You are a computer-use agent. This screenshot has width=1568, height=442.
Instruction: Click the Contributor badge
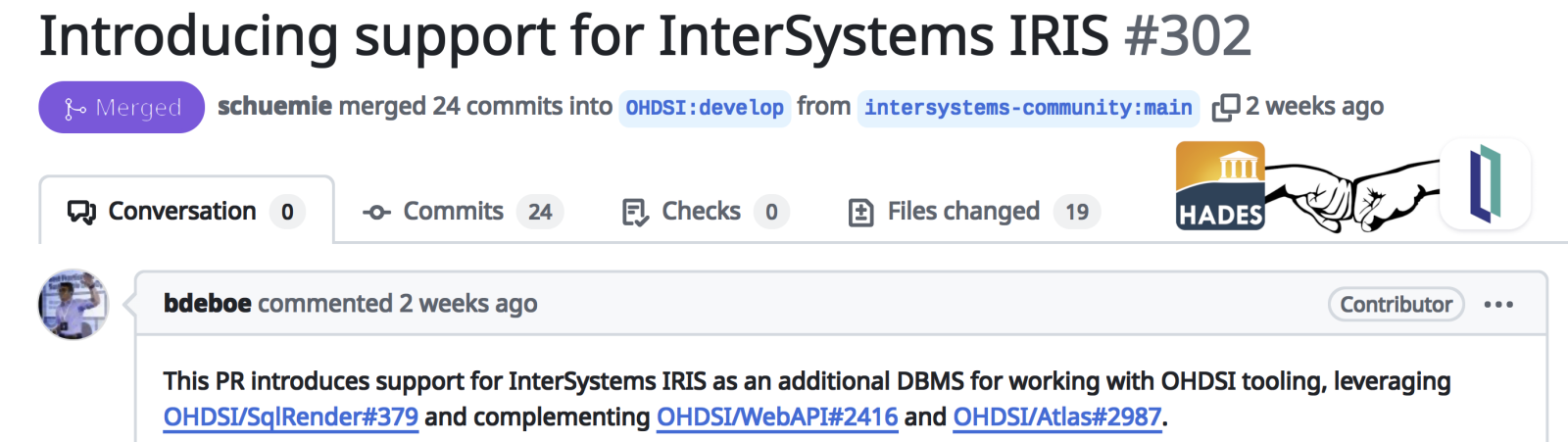pos(1396,304)
